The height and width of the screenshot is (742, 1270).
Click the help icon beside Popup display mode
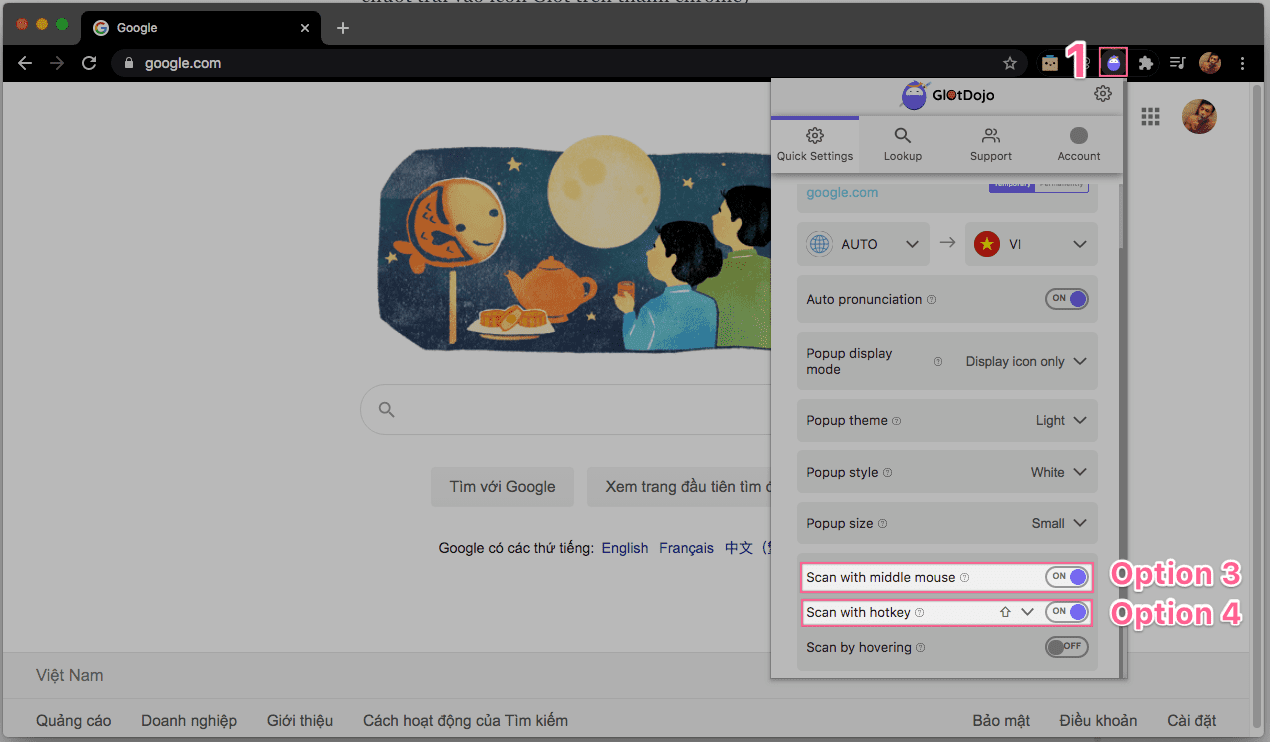point(937,361)
